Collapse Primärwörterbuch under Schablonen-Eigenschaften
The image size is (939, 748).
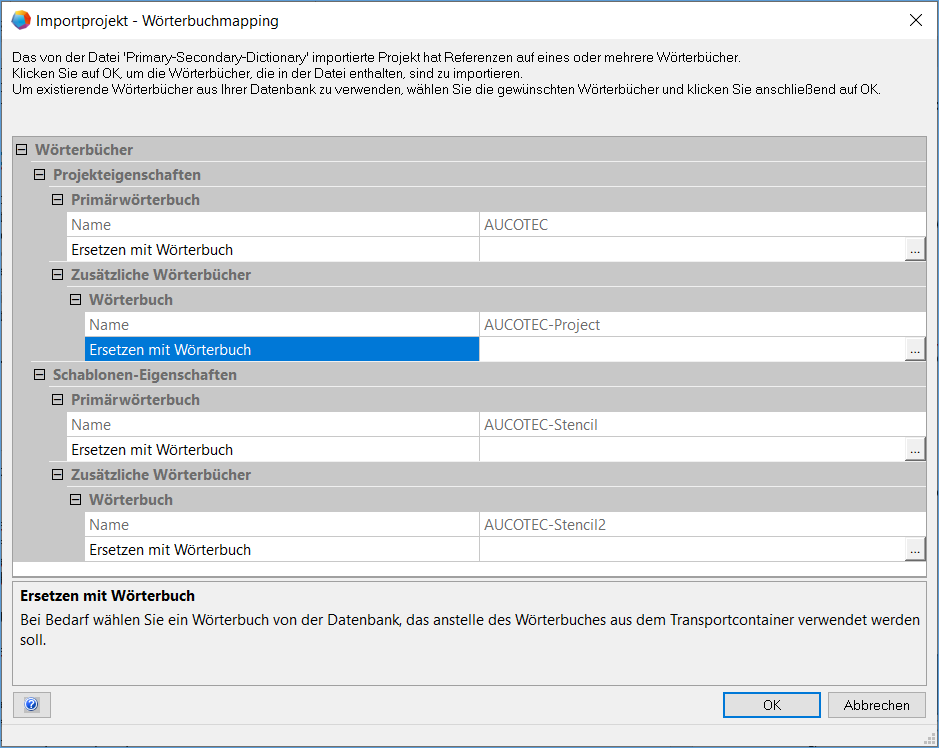pyautogui.click(x=58, y=400)
